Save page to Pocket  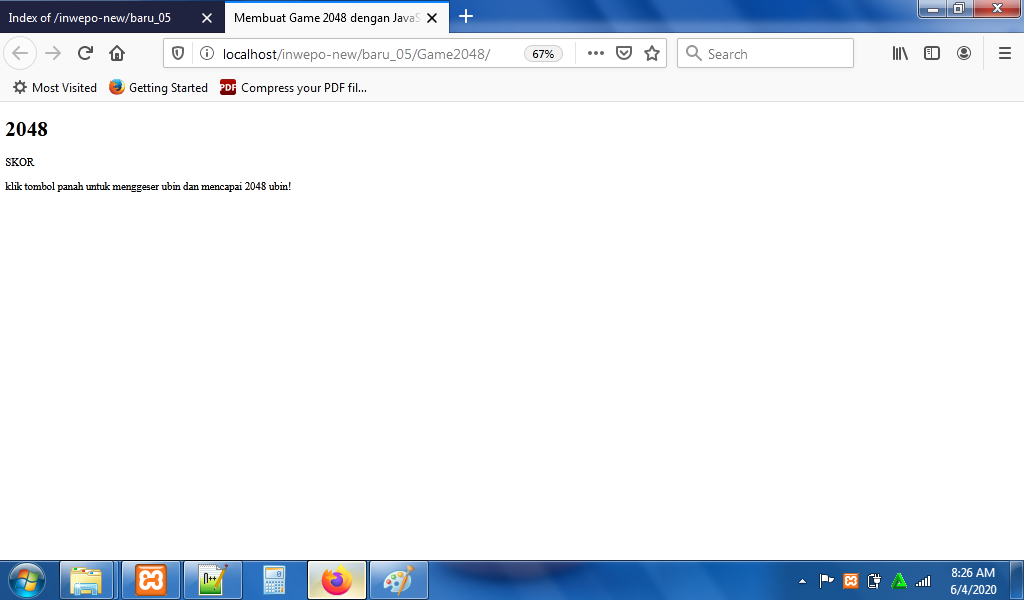(x=624, y=54)
